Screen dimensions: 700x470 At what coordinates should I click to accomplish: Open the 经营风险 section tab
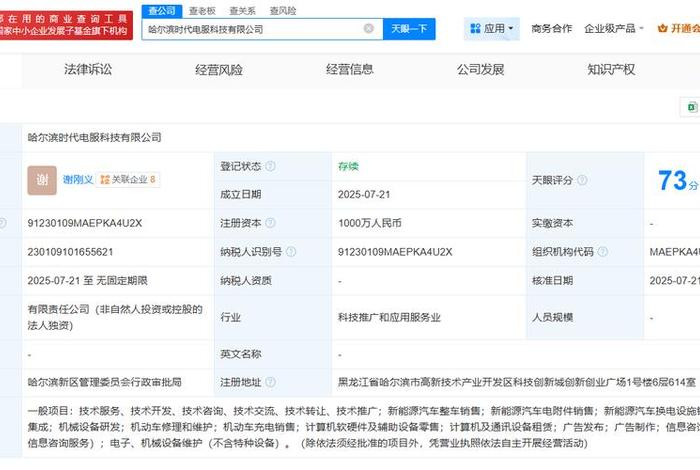click(219, 69)
